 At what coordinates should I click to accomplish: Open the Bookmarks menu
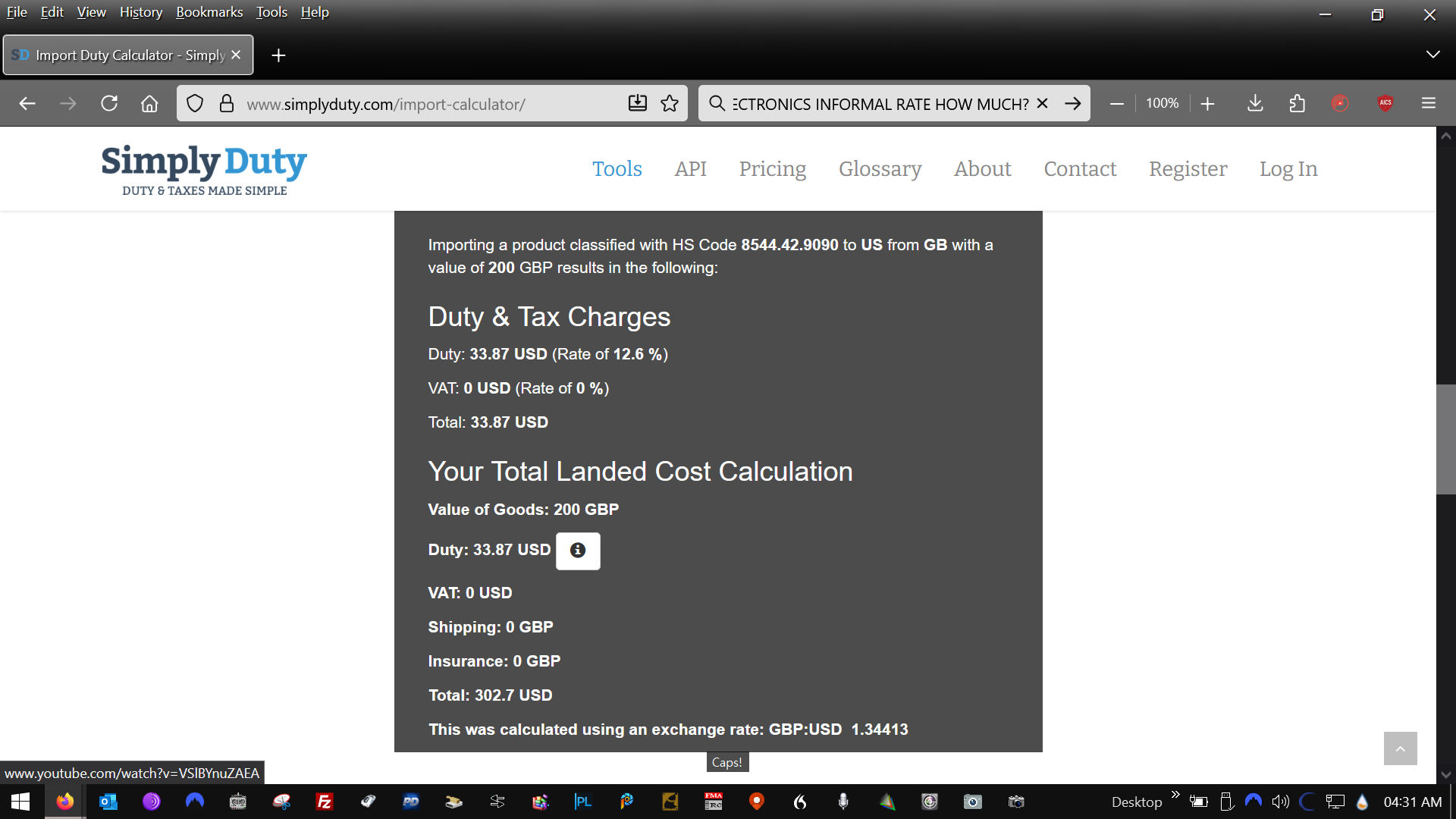point(209,12)
